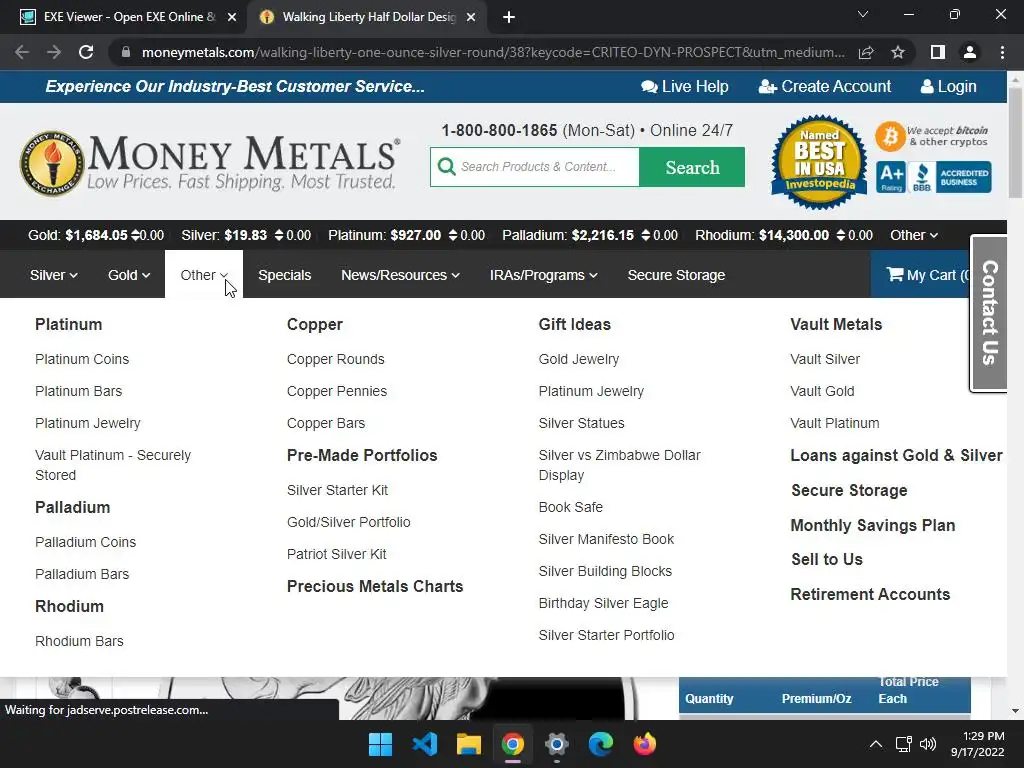The width and height of the screenshot is (1024, 768).
Task: Click Chrome icon in taskbar
Action: (x=513, y=744)
